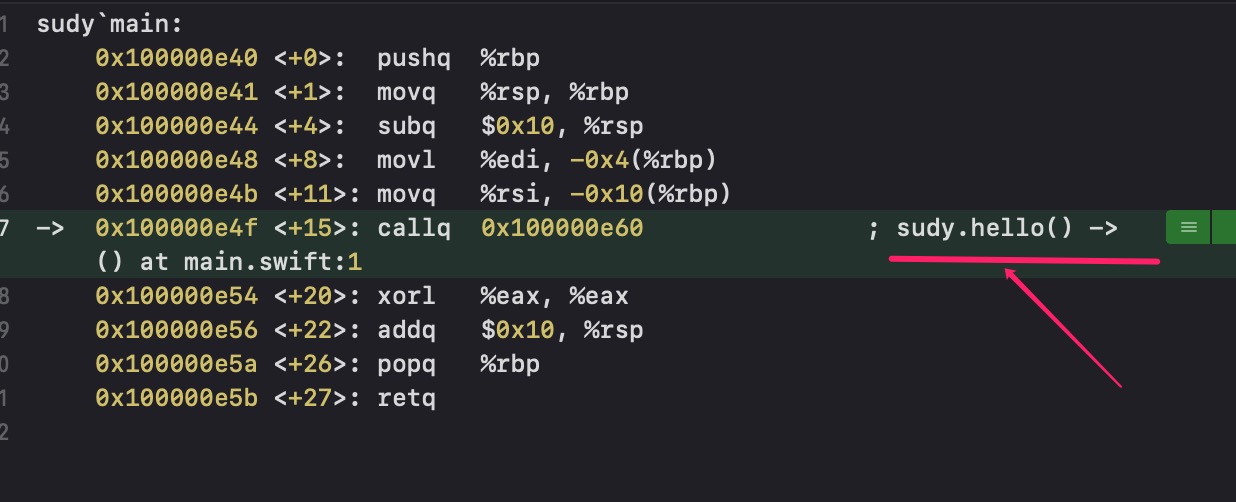Click callq target address 0x100000e60

pyautogui.click(x=562, y=228)
